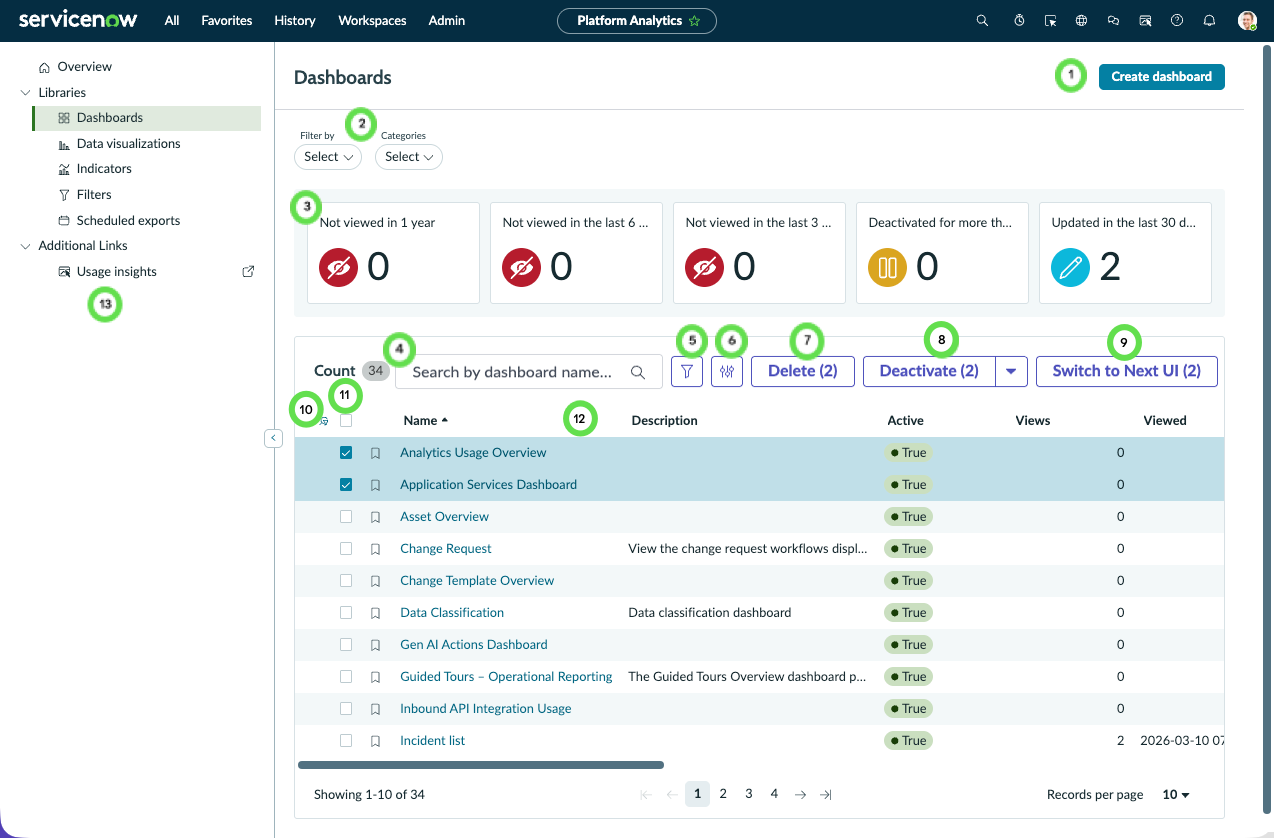Collapse the Additional Links section

[x=26, y=246]
